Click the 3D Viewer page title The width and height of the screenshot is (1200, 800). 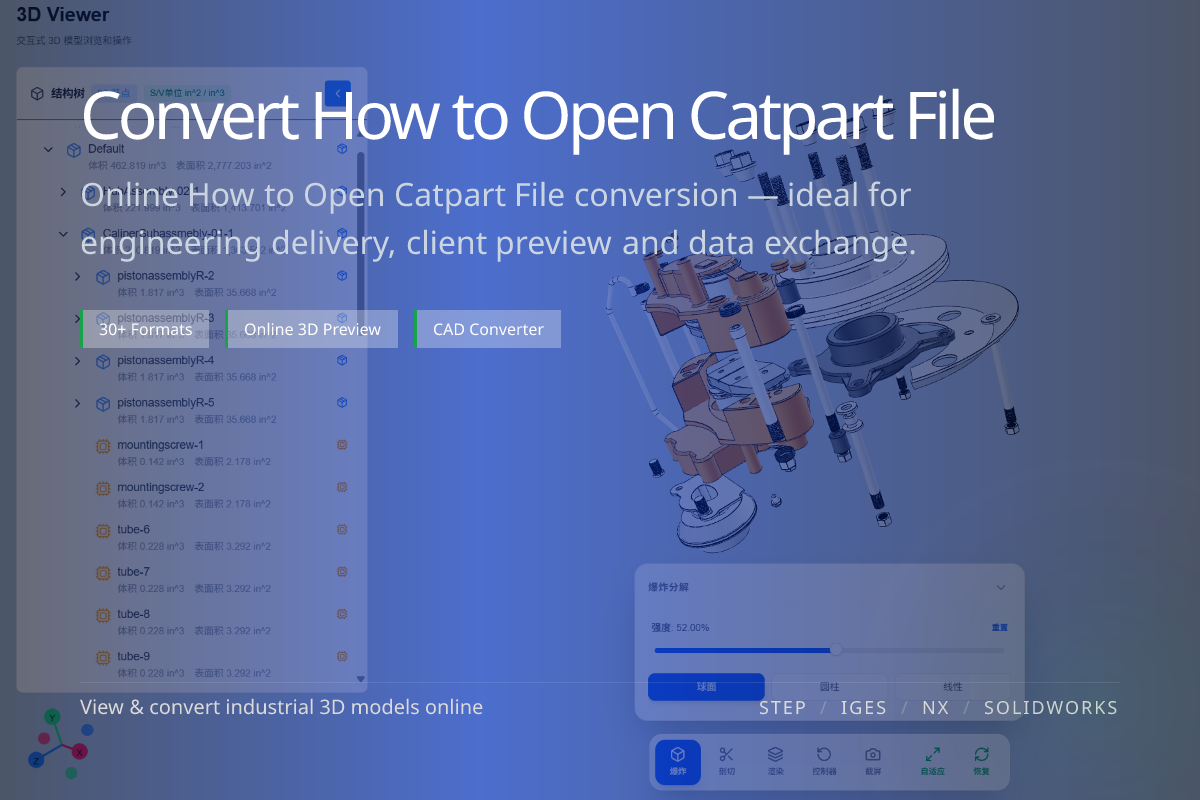pos(63,15)
